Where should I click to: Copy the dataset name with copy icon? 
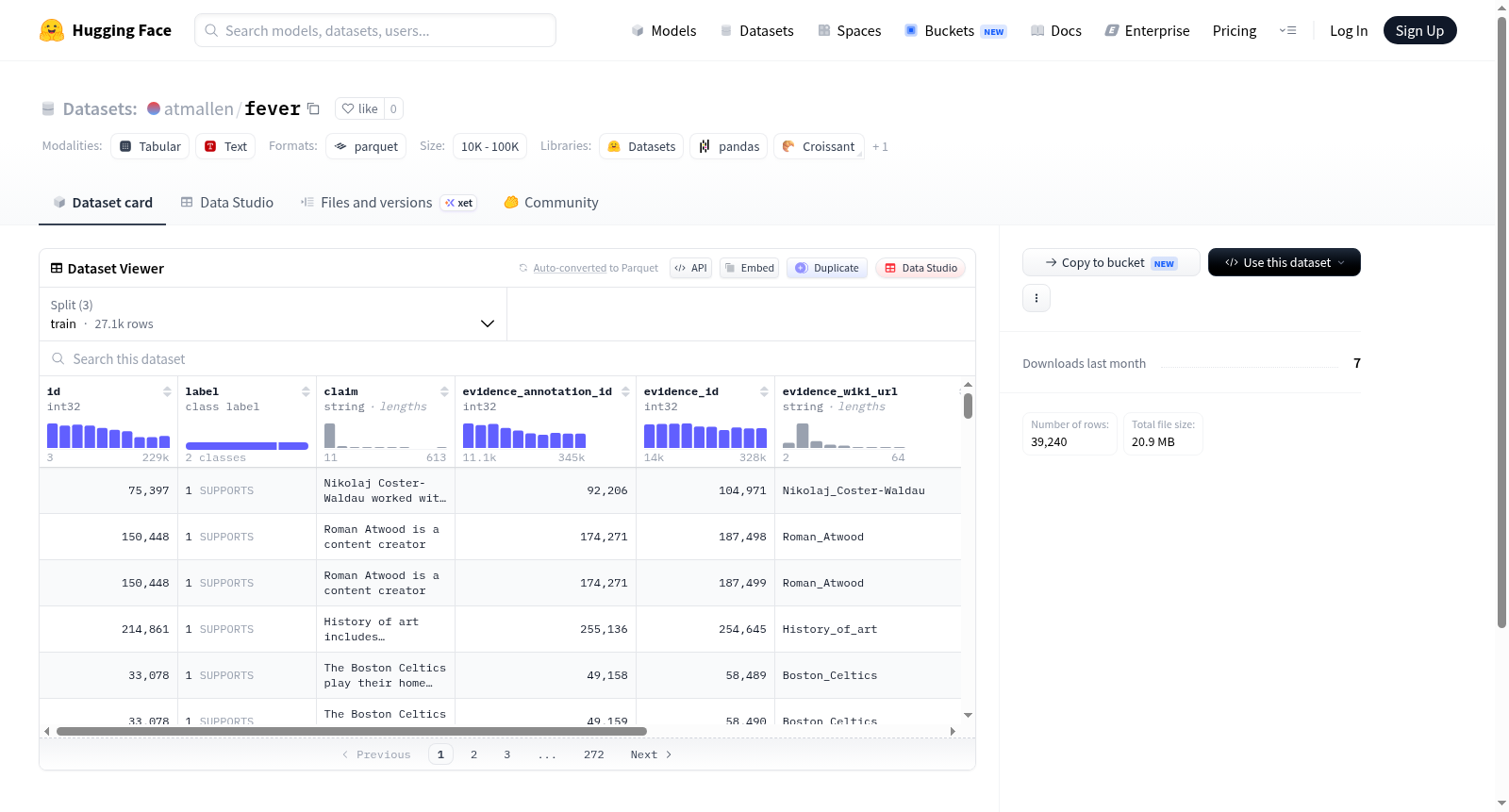pyautogui.click(x=313, y=108)
